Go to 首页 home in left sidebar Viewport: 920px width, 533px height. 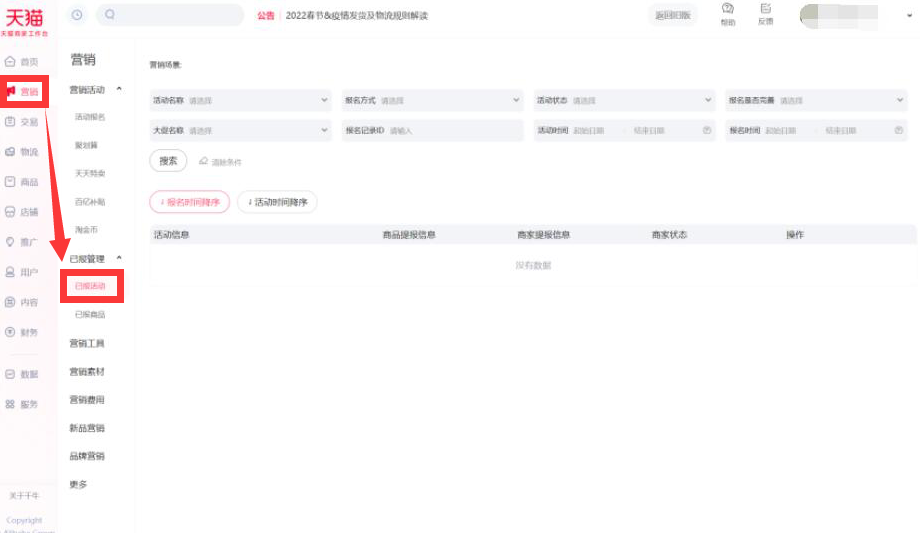coord(22,62)
